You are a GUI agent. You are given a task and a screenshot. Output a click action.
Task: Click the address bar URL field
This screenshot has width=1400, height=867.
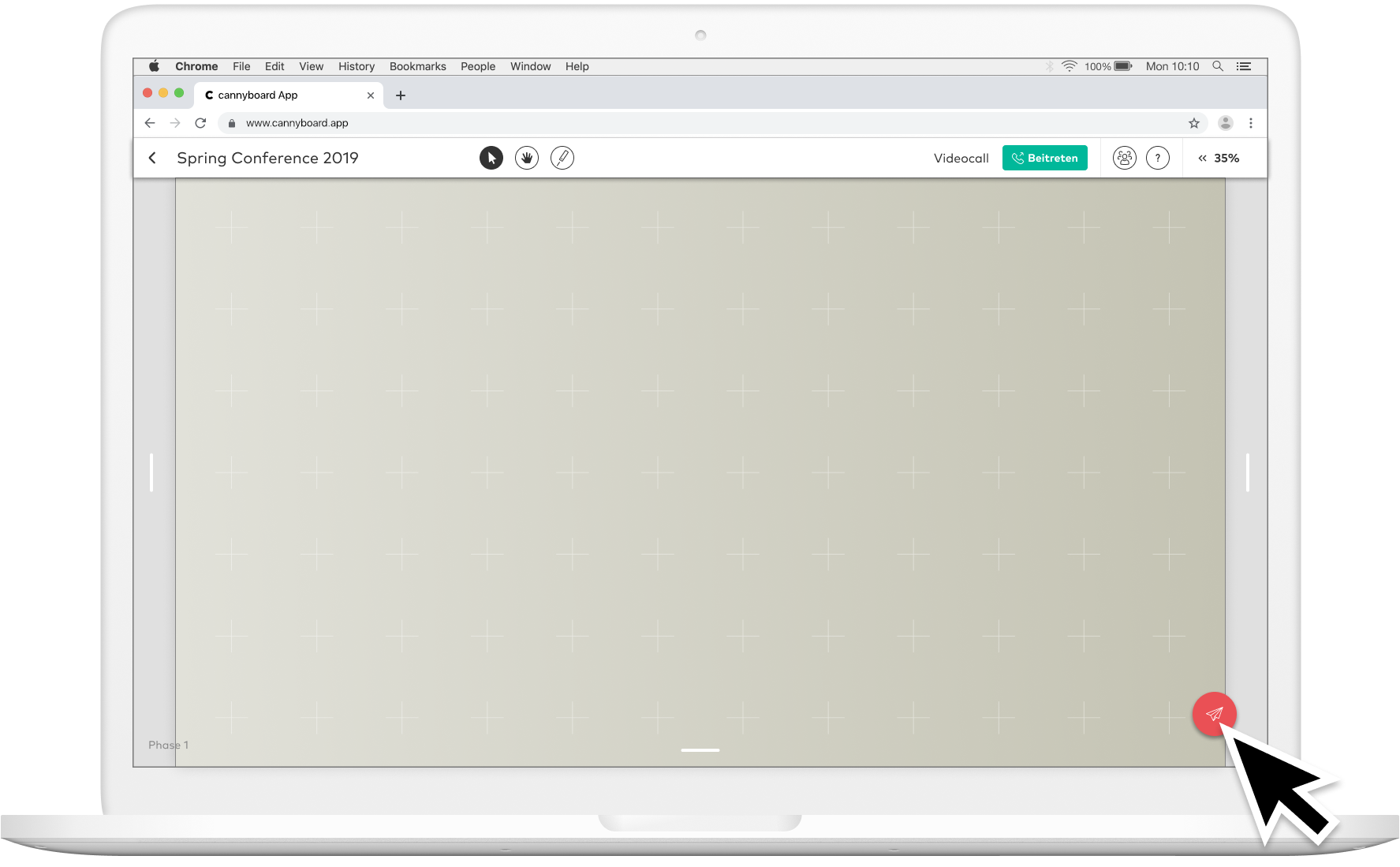pos(712,123)
